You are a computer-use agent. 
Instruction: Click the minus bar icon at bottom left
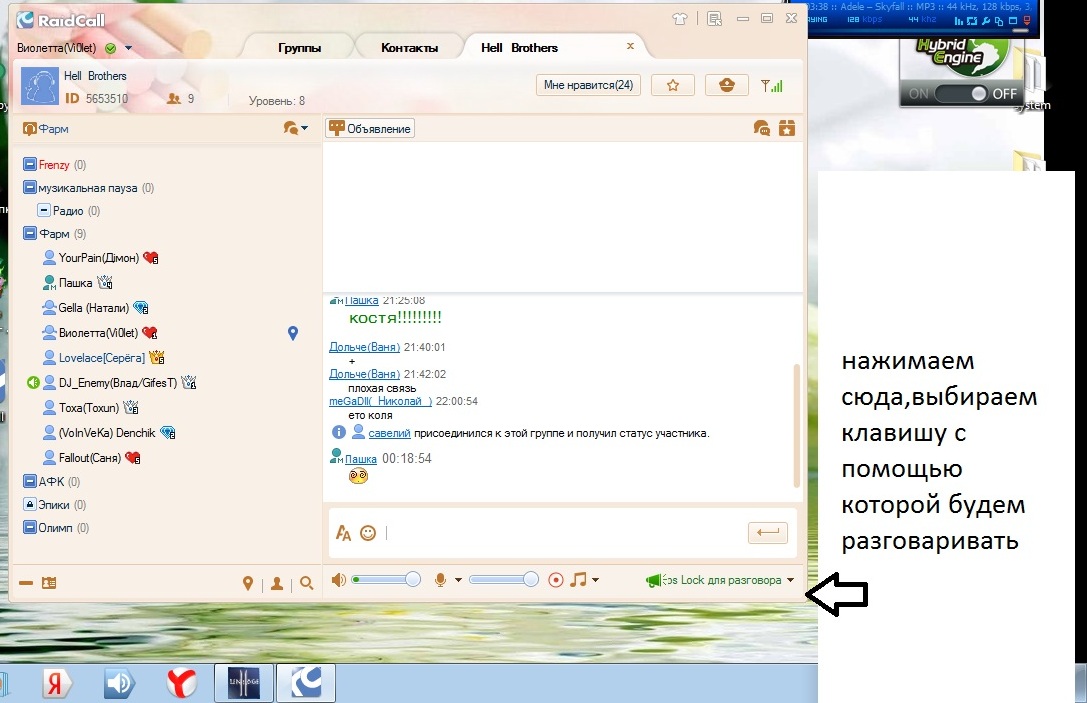coord(26,583)
